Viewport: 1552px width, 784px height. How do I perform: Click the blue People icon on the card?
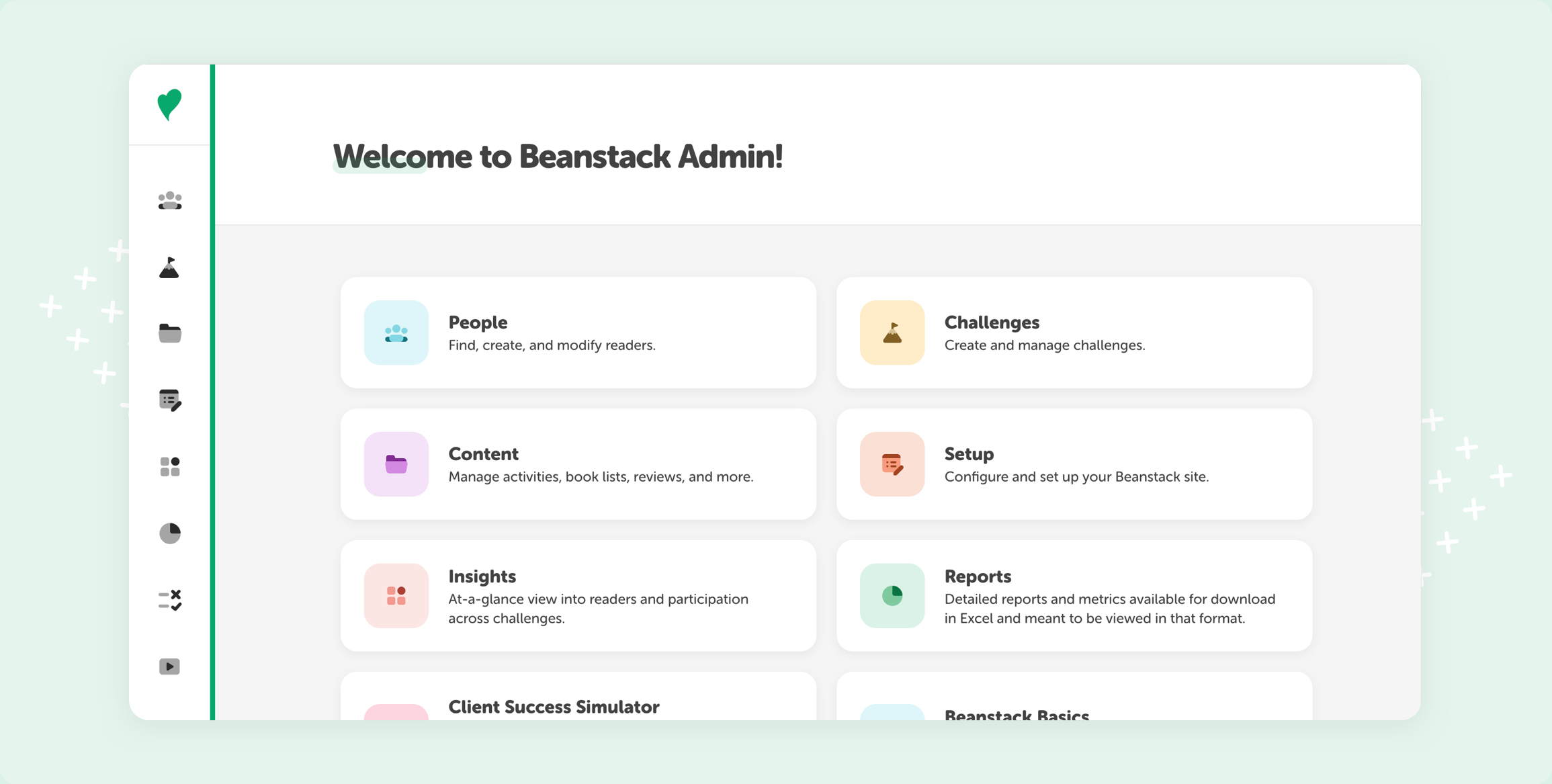coord(396,333)
